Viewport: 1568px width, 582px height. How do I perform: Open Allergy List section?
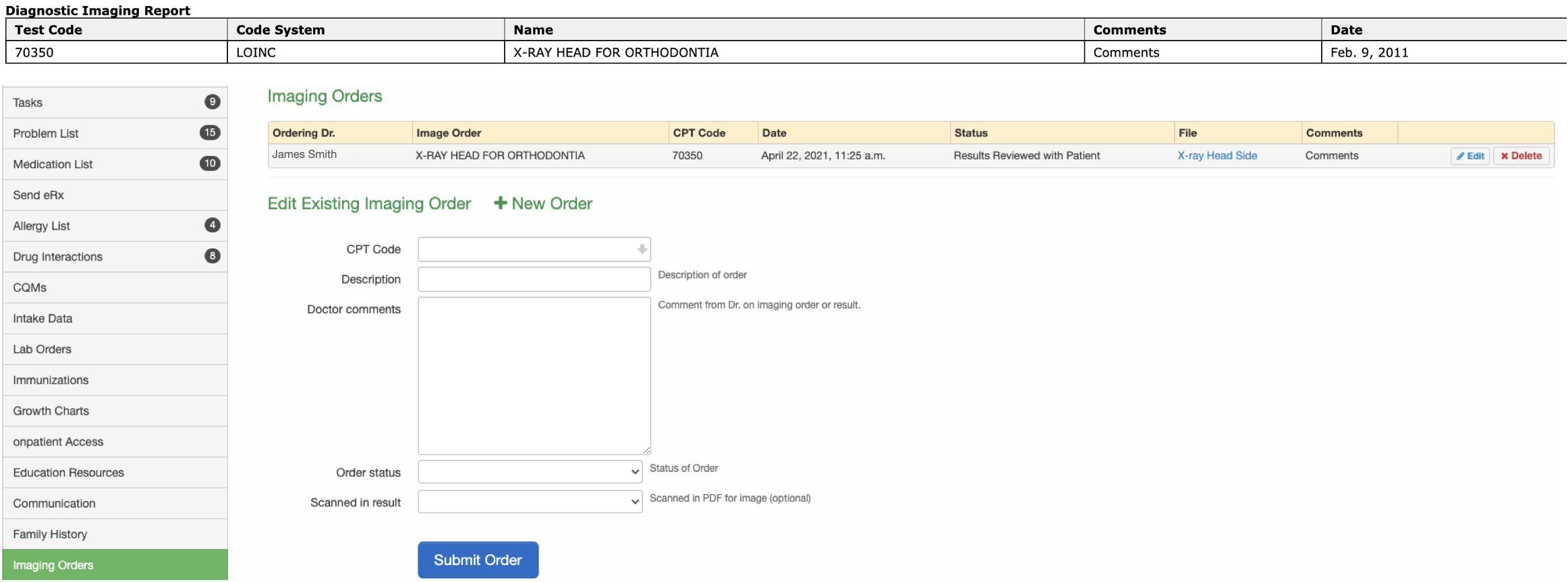click(x=115, y=226)
